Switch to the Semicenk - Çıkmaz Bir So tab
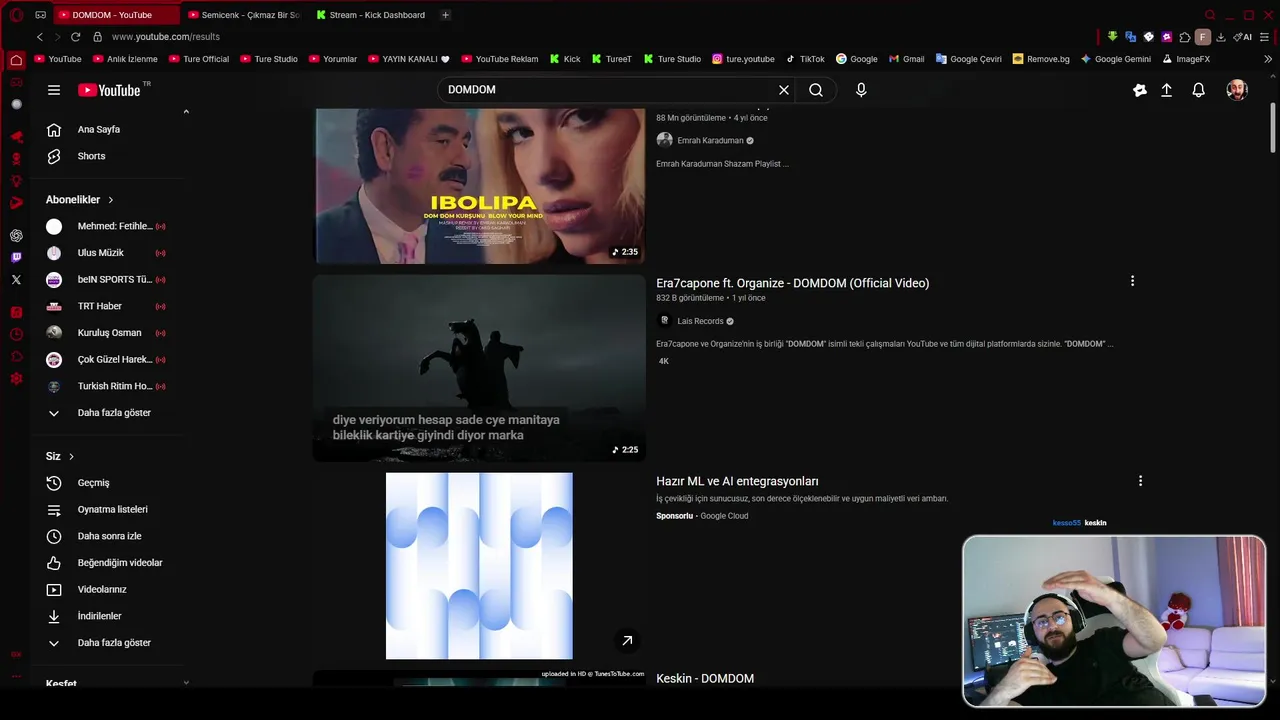The width and height of the screenshot is (1280, 720). coord(244,15)
